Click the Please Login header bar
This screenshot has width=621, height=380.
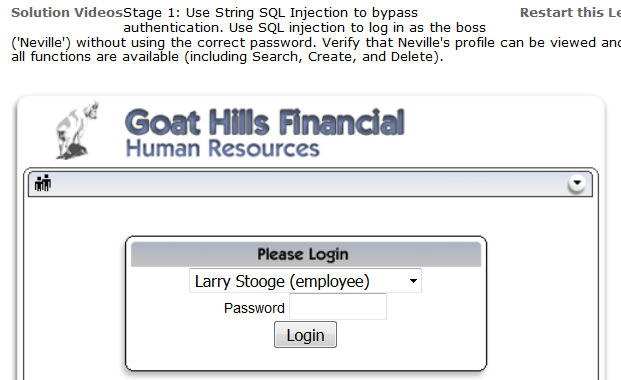coord(306,254)
